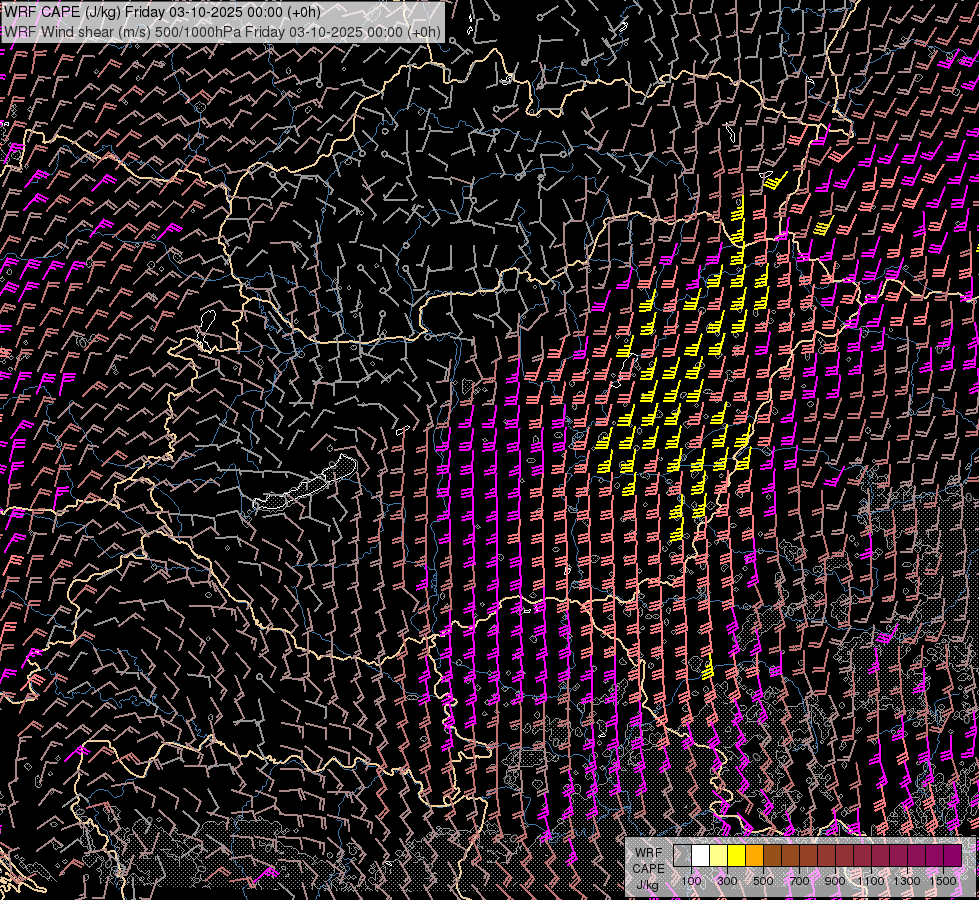979x900 pixels.
Task: Pick the bright yellow legend color box
Action: [x=736, y=855]
